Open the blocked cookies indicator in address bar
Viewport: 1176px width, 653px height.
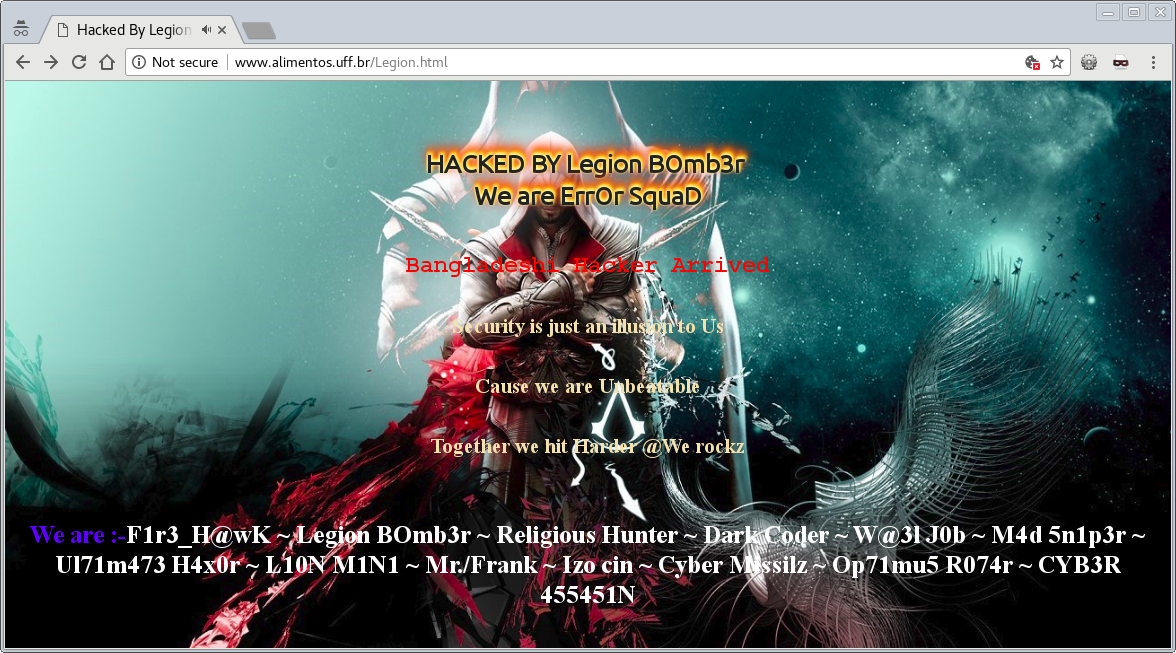pyautogui.click(x=1032, y=62)
